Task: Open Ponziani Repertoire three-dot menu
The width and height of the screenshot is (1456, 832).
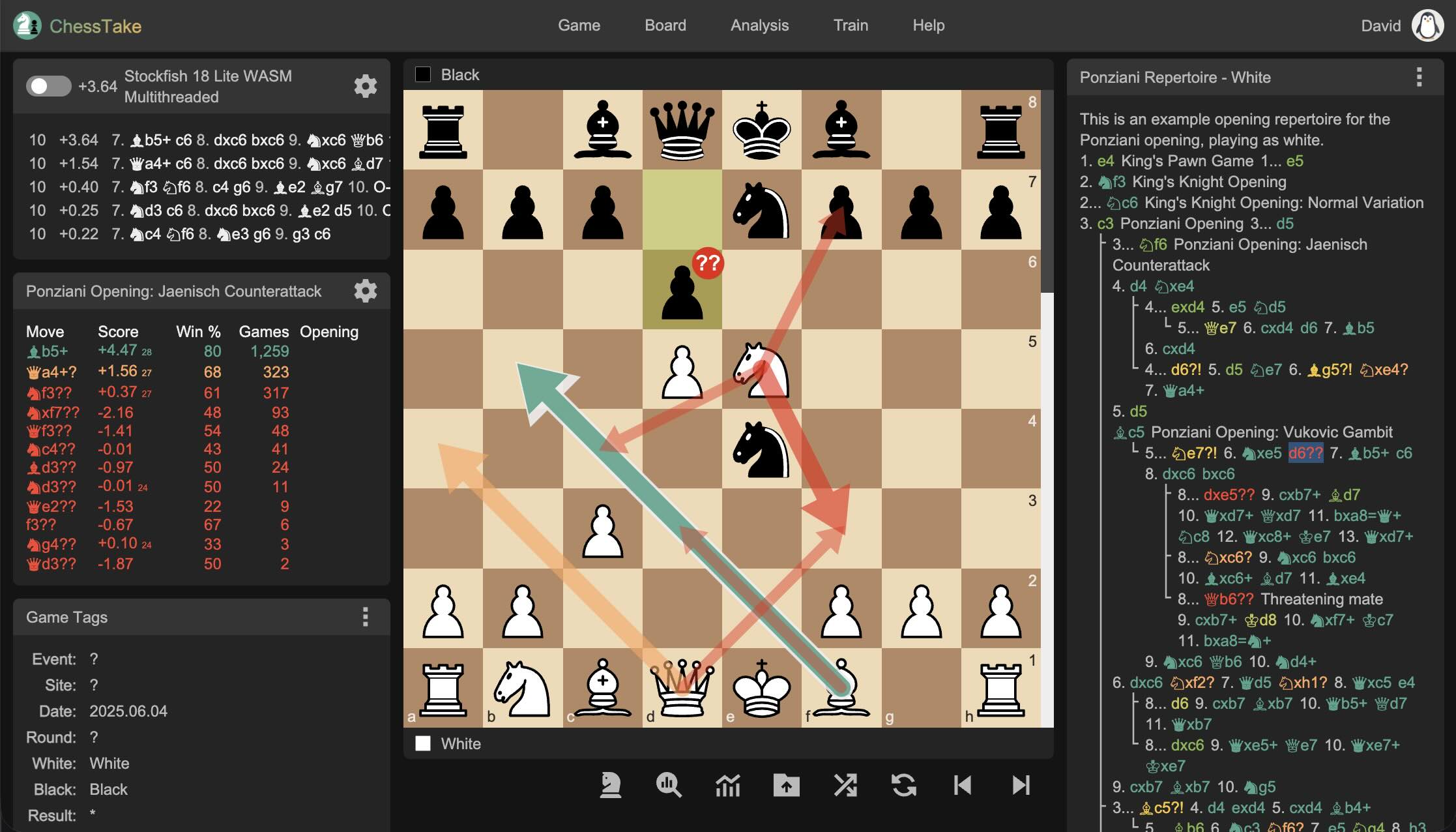Action: pyautogui.click(x=1419, y=77)
